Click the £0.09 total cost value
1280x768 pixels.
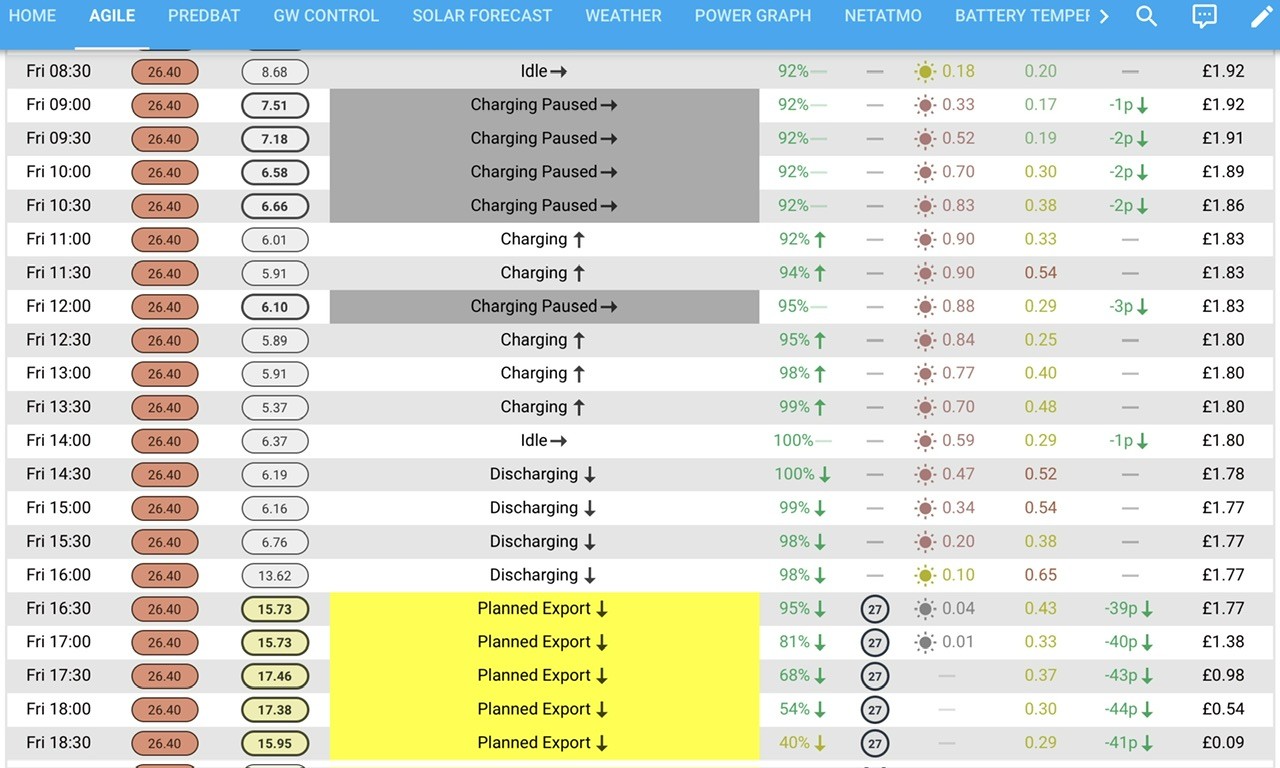[x=1223, y=743]
